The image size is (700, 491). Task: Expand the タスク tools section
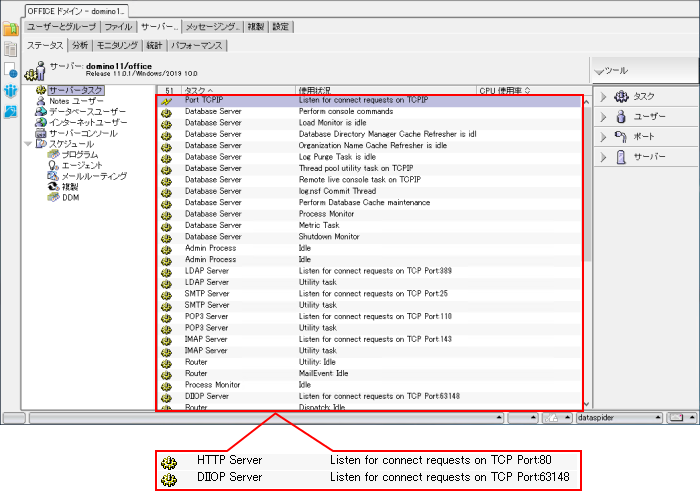tap(604, 96)
